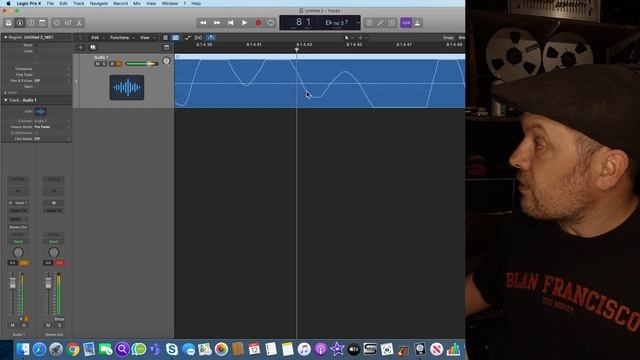
Task: Toggle the Inspector button in control bar
Action: click(20, 23)
